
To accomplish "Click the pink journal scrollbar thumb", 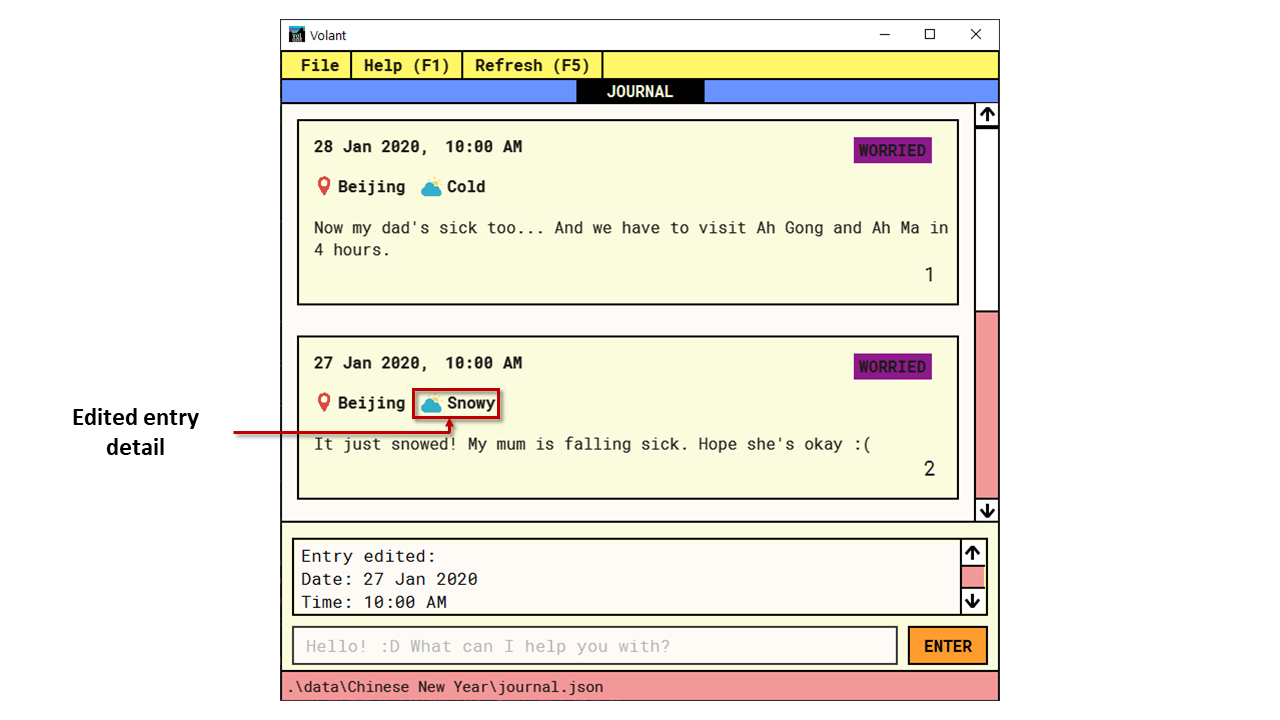I will (987, 404).
